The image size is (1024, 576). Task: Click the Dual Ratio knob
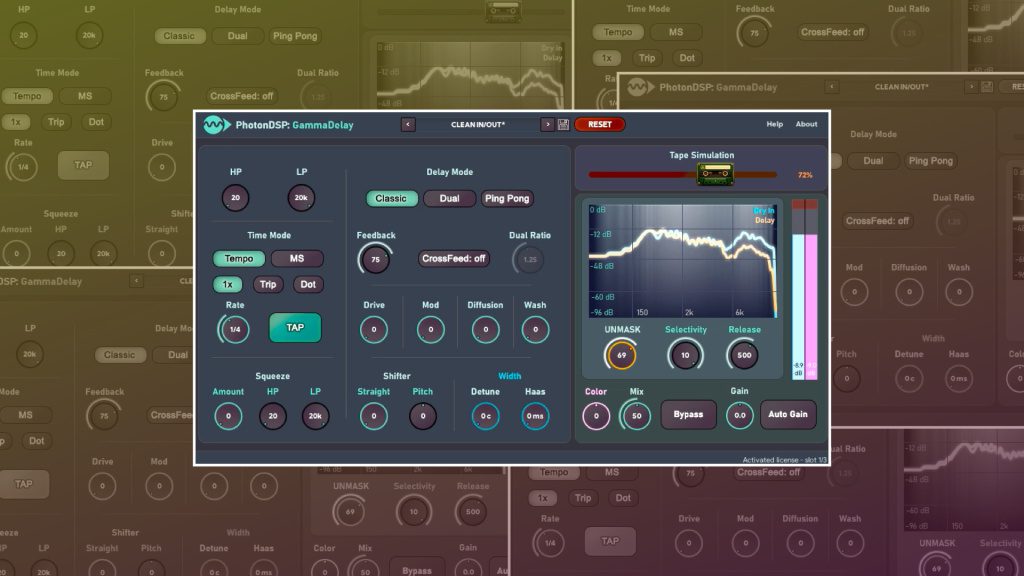point(530,259)
